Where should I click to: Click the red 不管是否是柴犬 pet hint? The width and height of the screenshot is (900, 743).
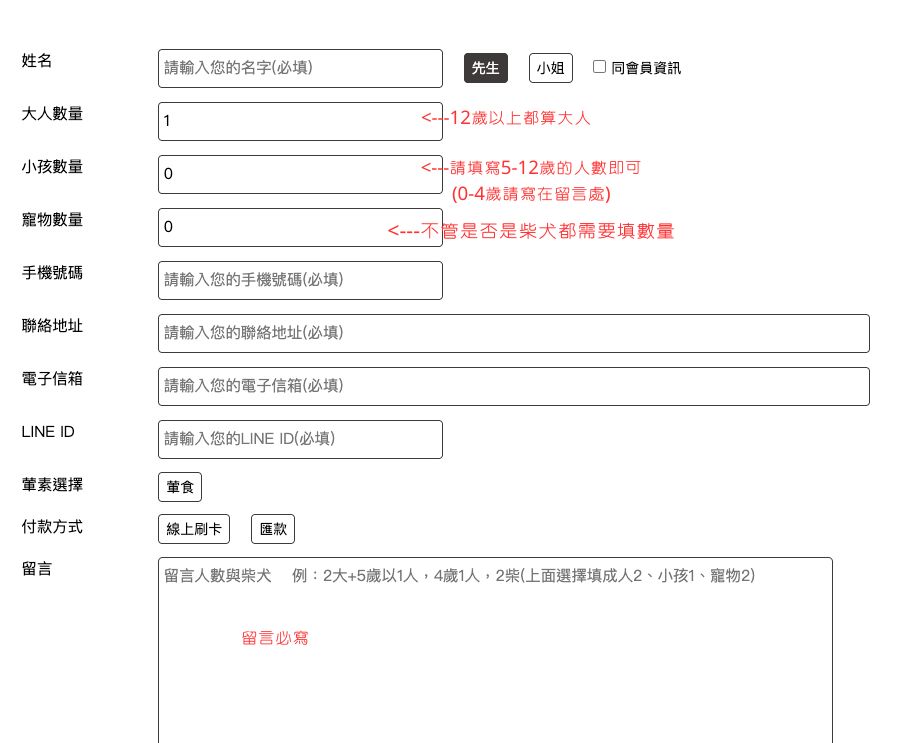tap(531, 231)
